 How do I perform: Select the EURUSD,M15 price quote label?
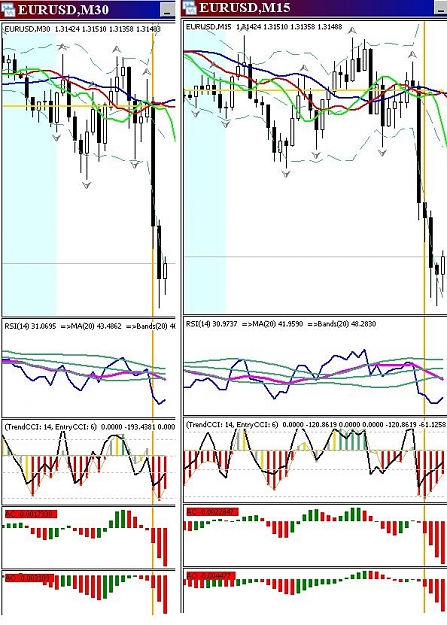pyautogui.click(x=264, y=27)
